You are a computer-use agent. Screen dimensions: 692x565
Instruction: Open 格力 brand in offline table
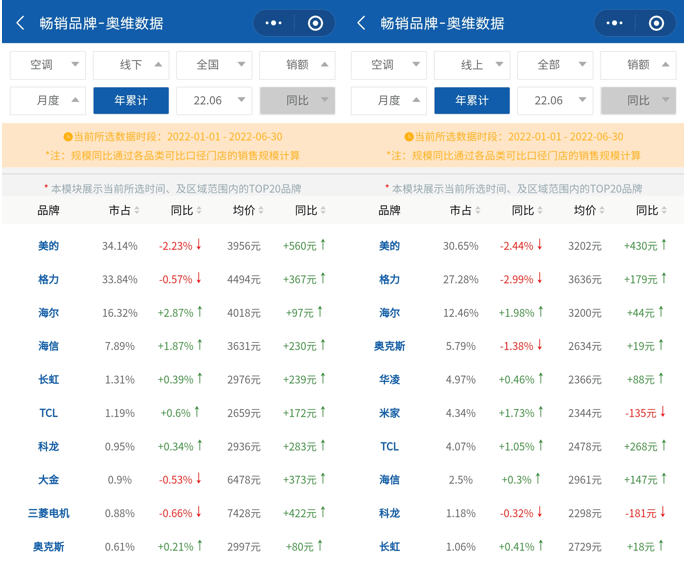point(49,279)
